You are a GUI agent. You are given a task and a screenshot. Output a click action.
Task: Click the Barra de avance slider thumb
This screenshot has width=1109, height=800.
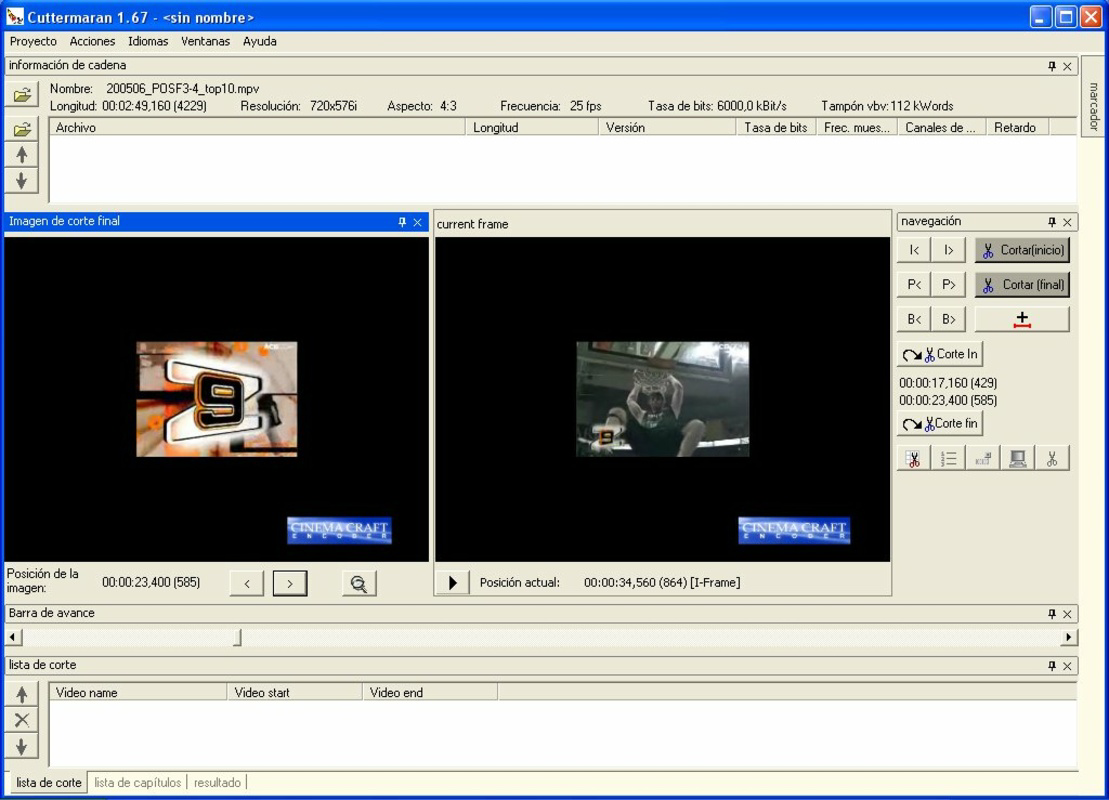click(237, 637)
